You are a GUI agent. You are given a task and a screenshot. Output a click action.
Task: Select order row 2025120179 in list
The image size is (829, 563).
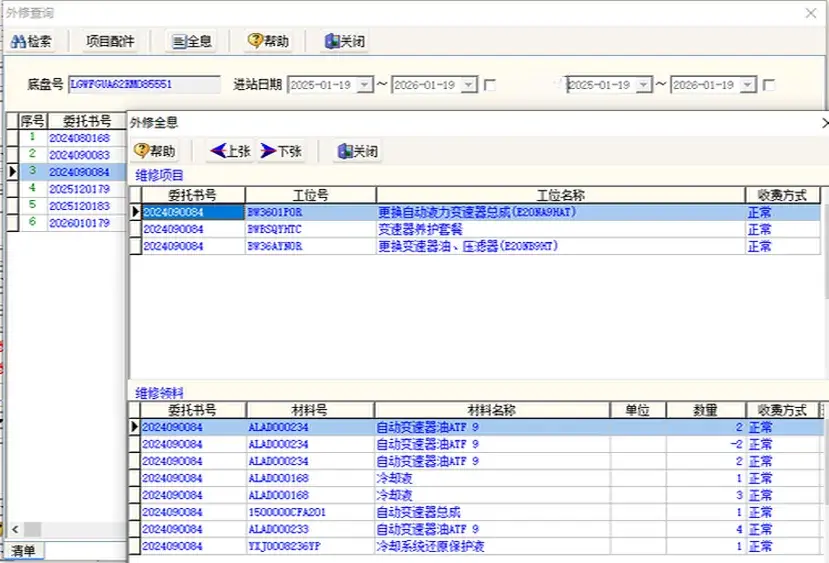(x=79, y=188)
